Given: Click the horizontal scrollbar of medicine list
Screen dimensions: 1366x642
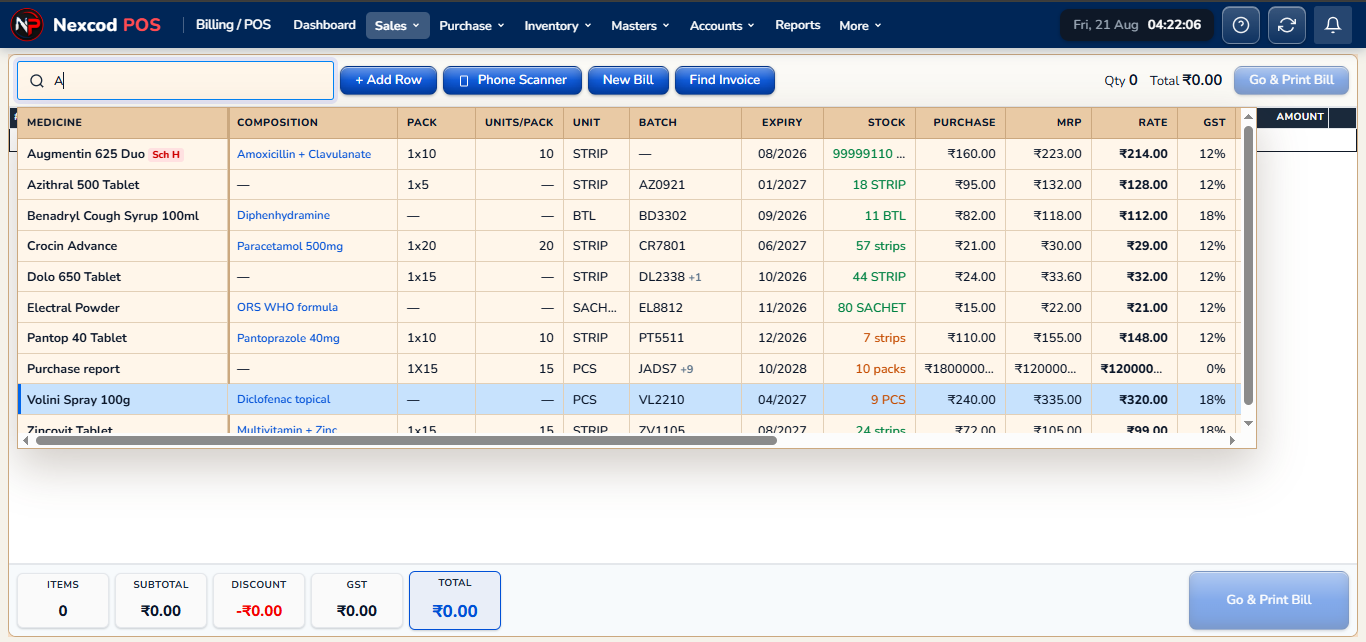Looking at the screenshot, I should [408, 439].
